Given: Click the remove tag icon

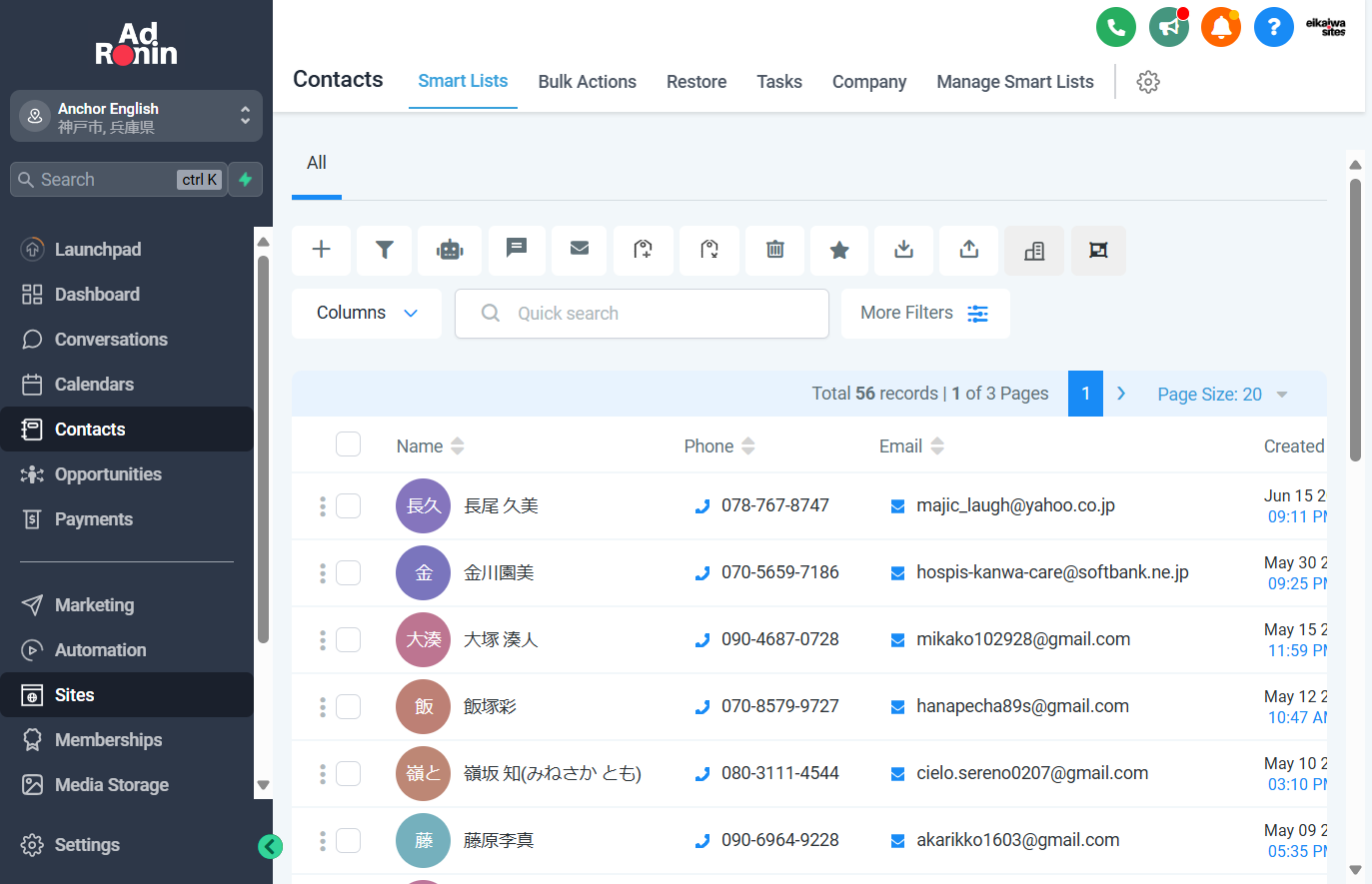Looking at the screenshot, I should click(x=709, y=250).
